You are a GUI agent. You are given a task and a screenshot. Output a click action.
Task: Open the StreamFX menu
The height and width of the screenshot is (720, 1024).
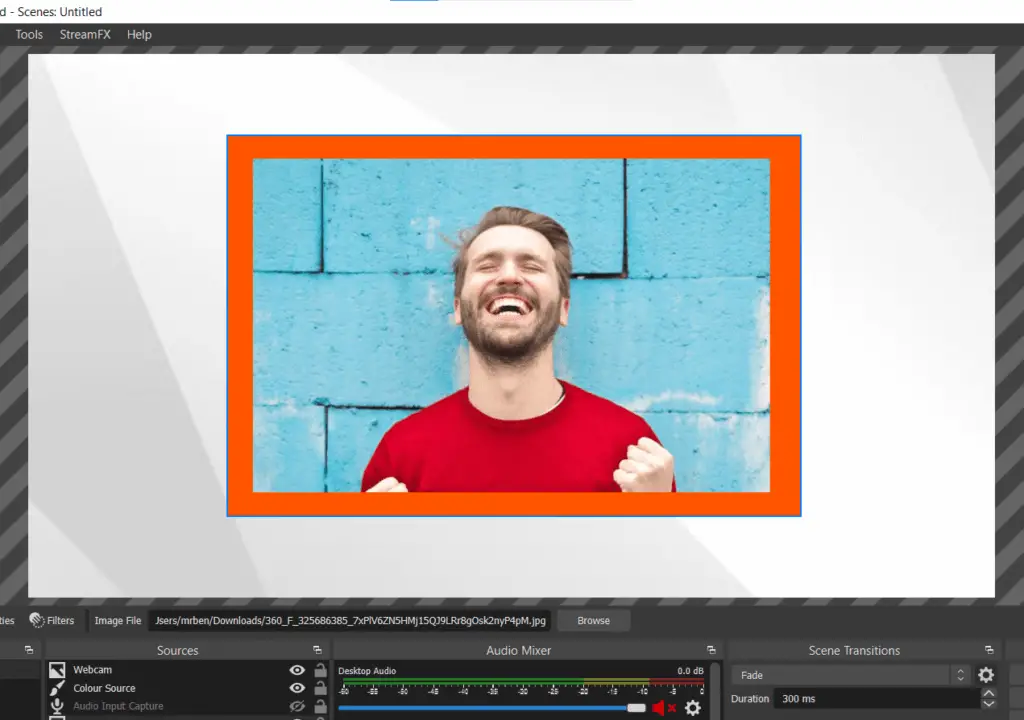coord(85,35)
